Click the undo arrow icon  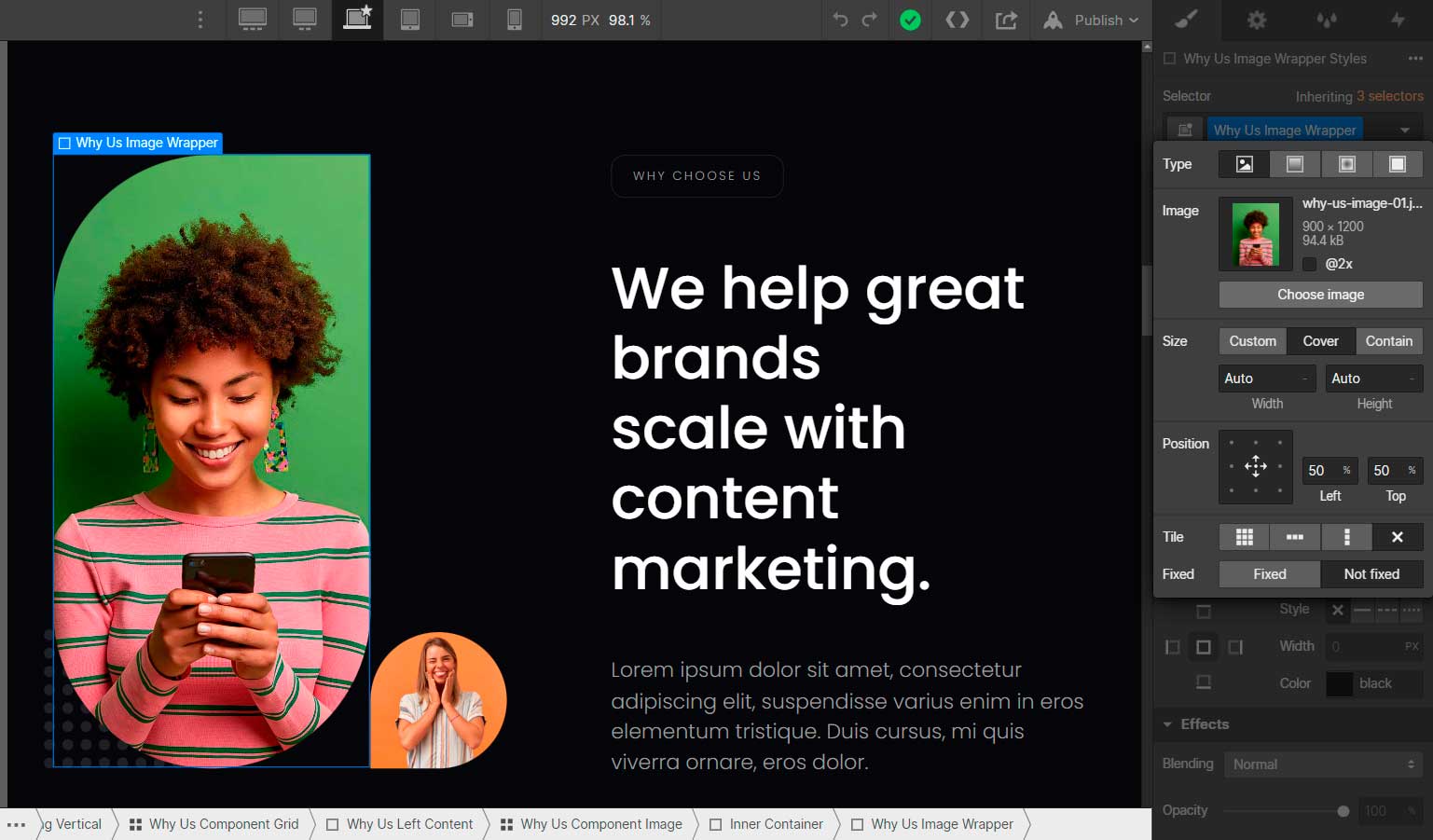point(840,20)
